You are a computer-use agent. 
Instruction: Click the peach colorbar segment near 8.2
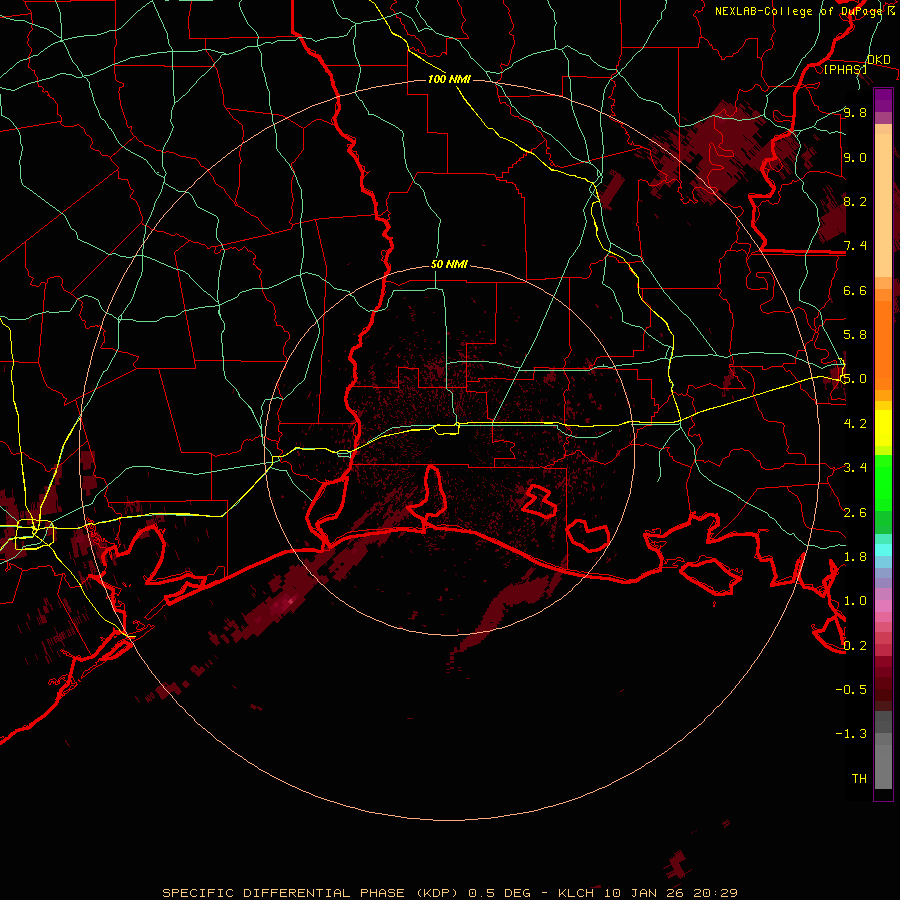pyautogui.click(x=883, y=207)
